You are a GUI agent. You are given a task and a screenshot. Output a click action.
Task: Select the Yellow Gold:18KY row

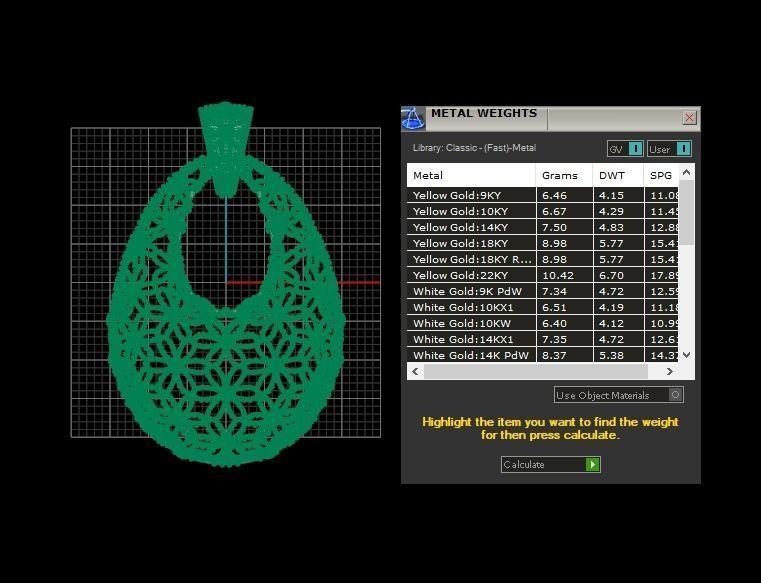543,243
